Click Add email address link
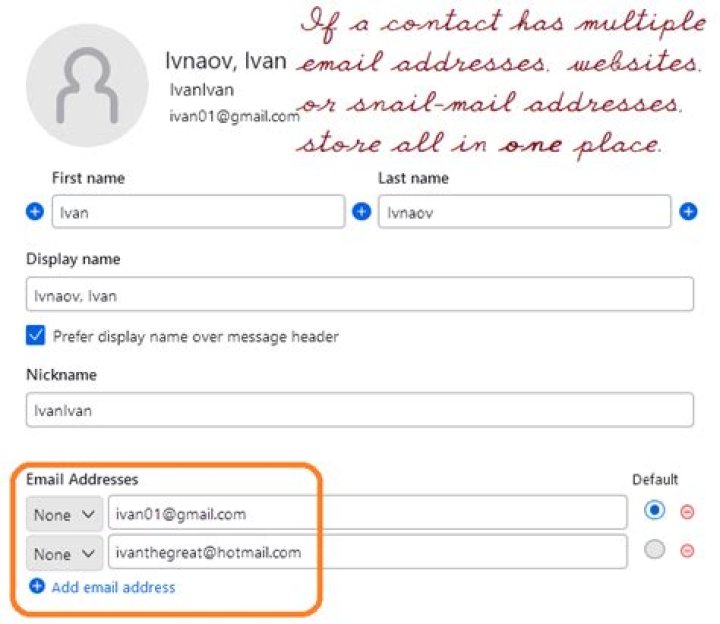This screenshot has height=624, width=720. tap(113, 587)
